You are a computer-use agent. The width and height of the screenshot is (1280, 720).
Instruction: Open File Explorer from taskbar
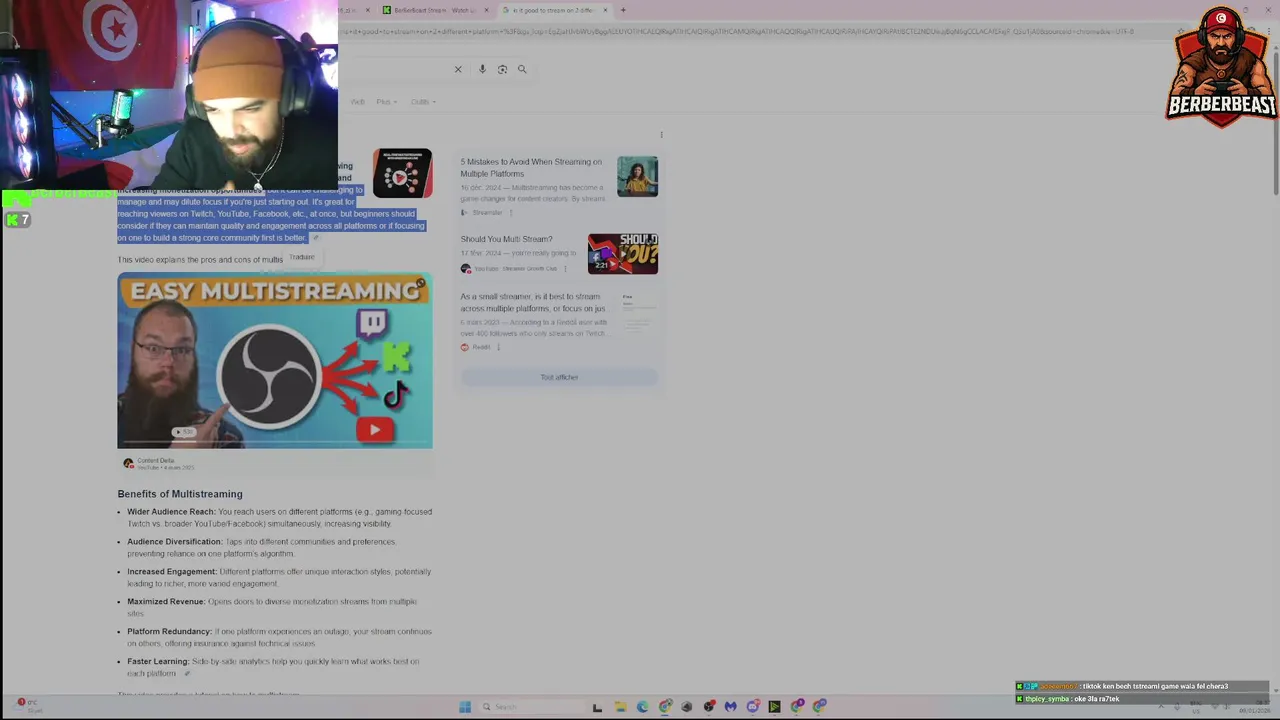pyautogui.click(x=620, y=707)
